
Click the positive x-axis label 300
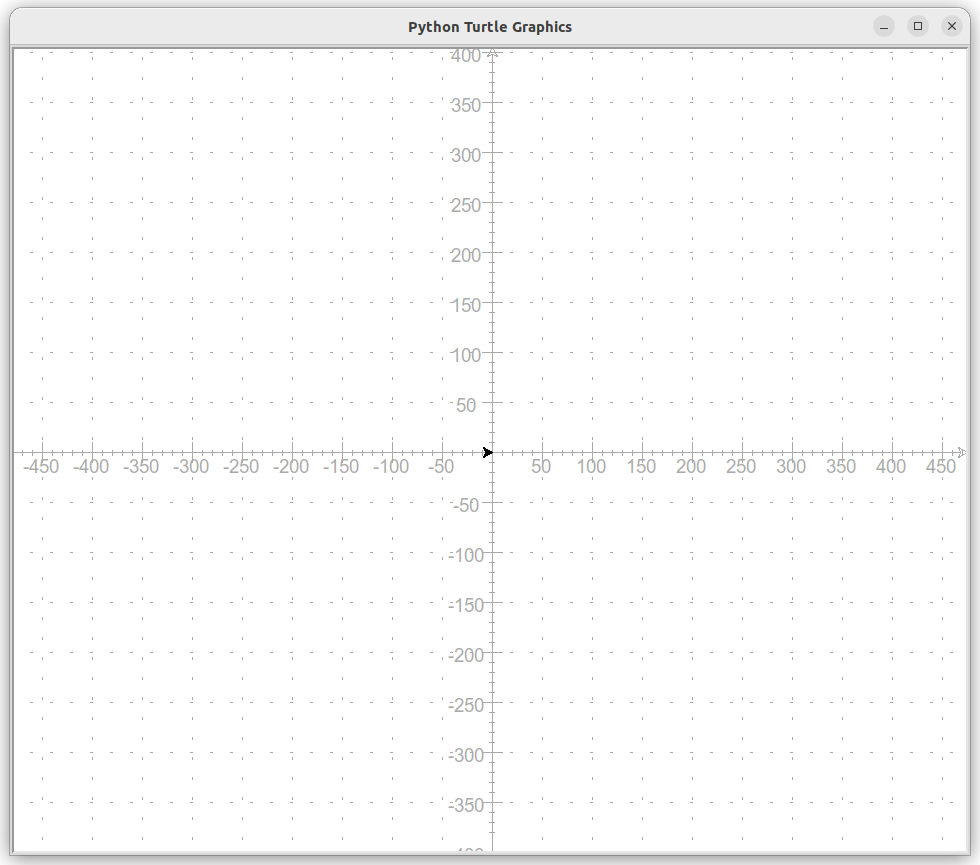pyautogui.click(x=791, y=466)
